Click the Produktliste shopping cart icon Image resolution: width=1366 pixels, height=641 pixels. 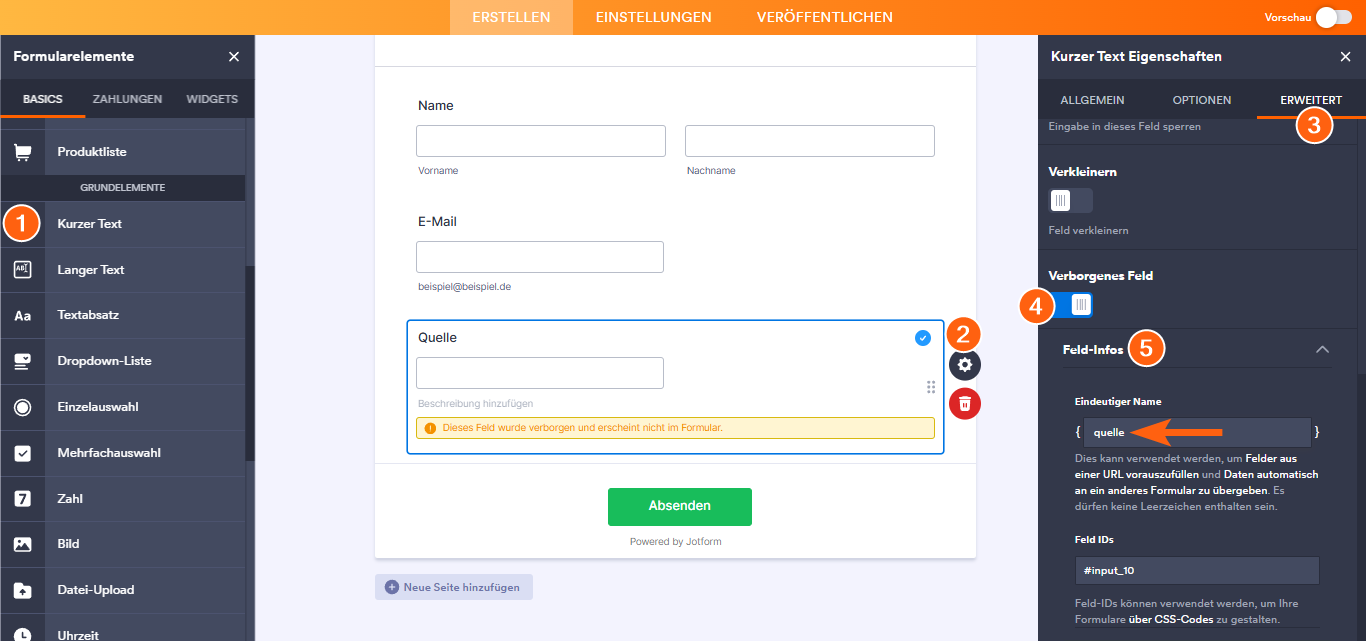(x=22, y=152)
